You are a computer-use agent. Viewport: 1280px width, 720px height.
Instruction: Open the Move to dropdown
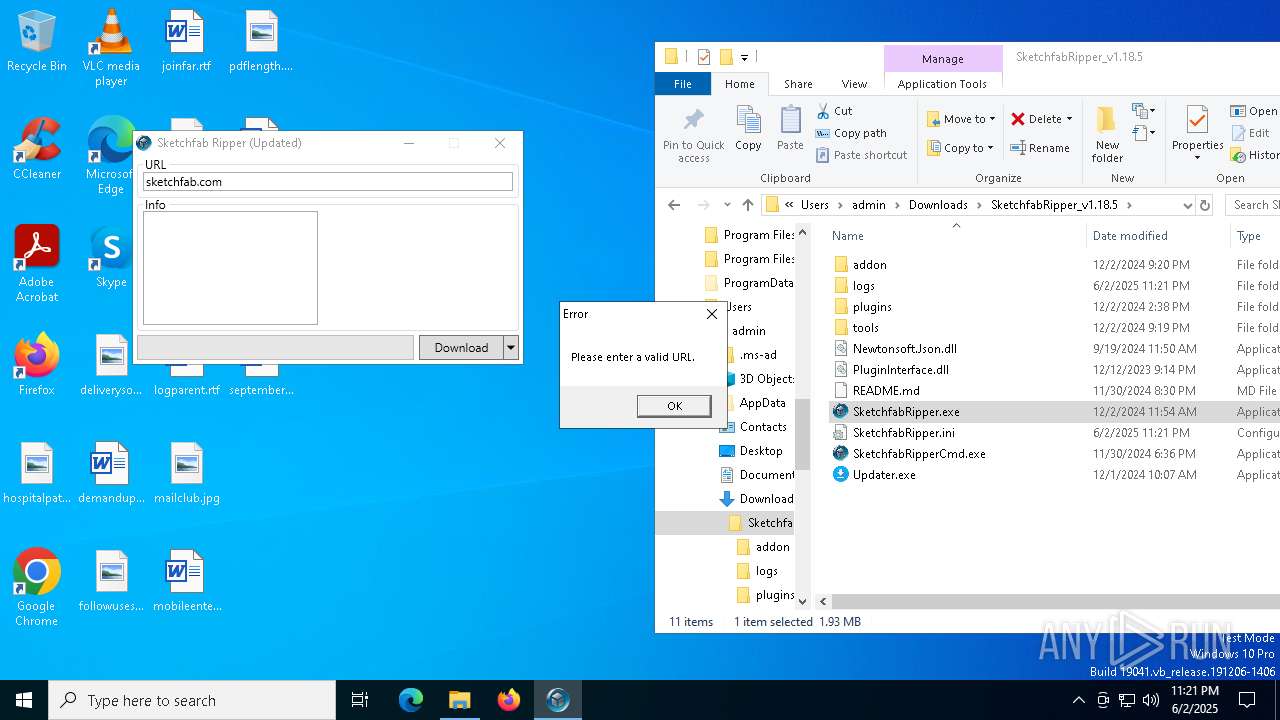pyautogui.click(x=960, y=119)
